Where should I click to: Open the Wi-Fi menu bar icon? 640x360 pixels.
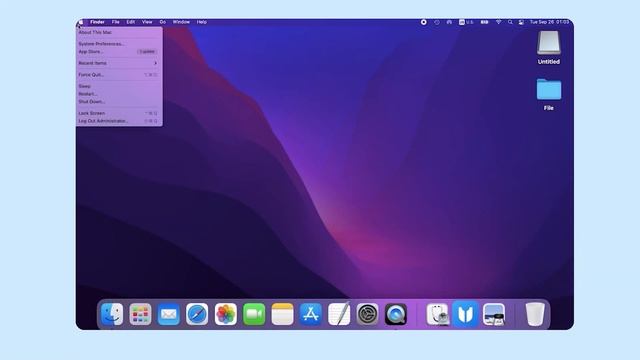point(498,22)
